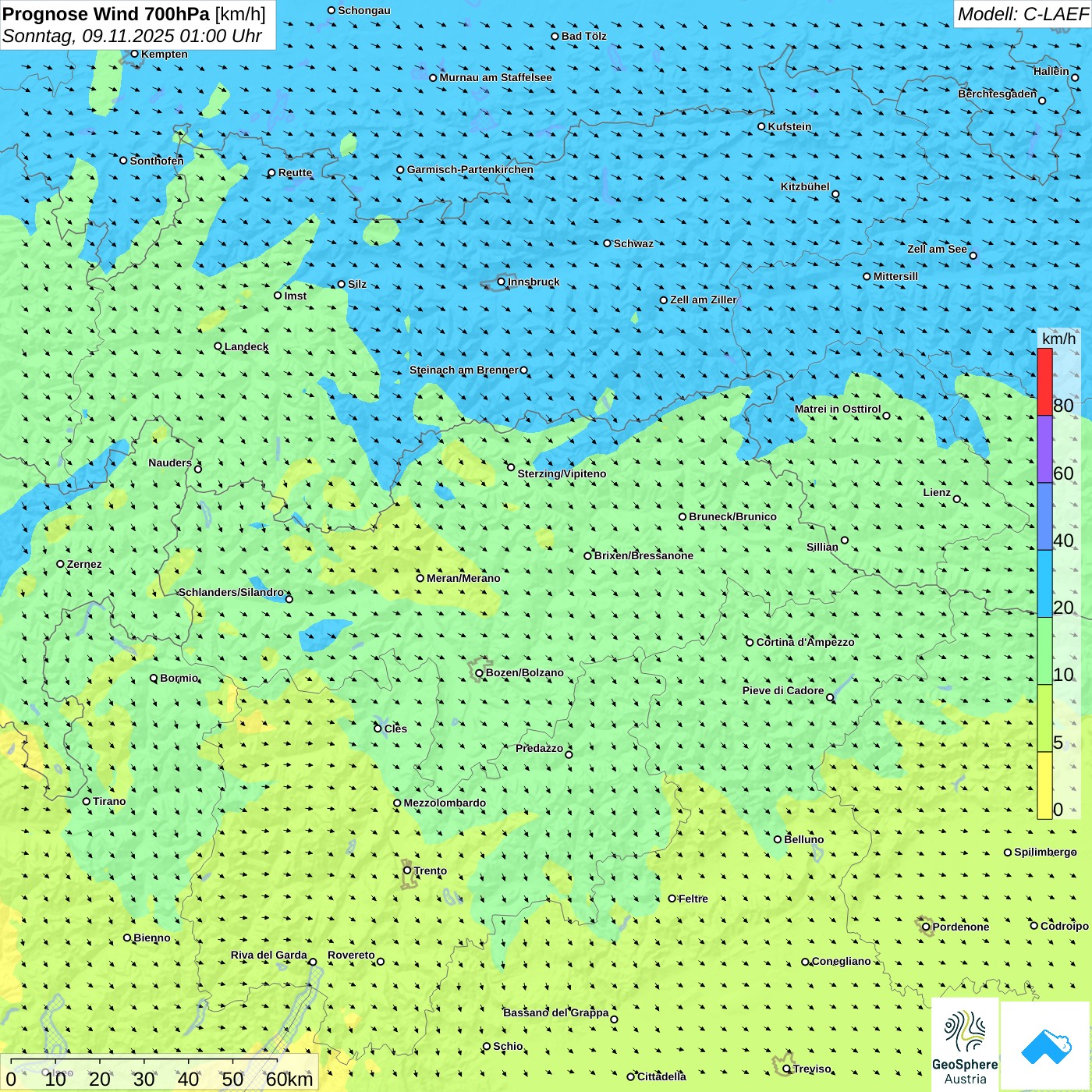Screen dimensions: 1092x1092
Task: Click the 'km/h' legend unit label
Action: click(x=1058, y=339)
